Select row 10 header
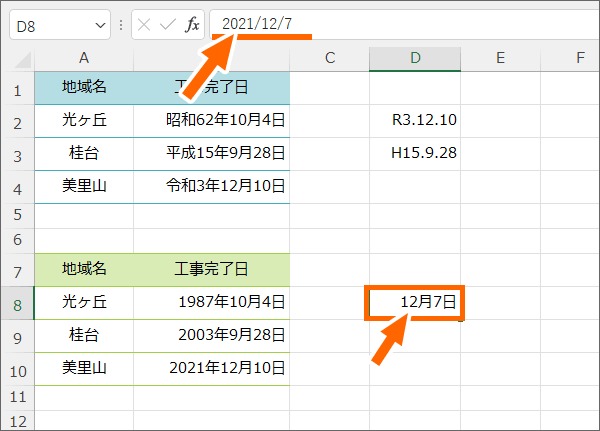 18,369
